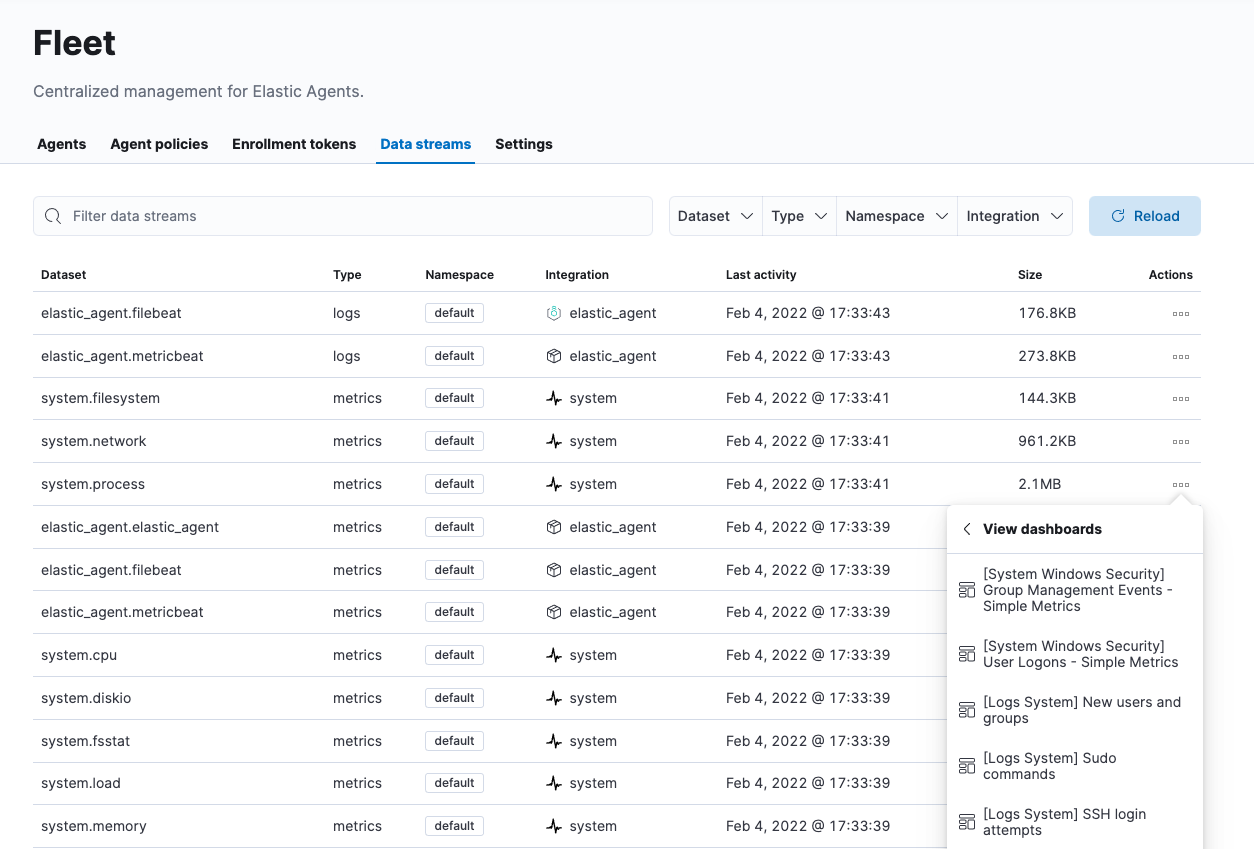Image resolution: width=1254 pixels, height=849 pixels.
Task: Open actions menu for elastic_agent.filebeat logs row
Action: [1181, 313]
